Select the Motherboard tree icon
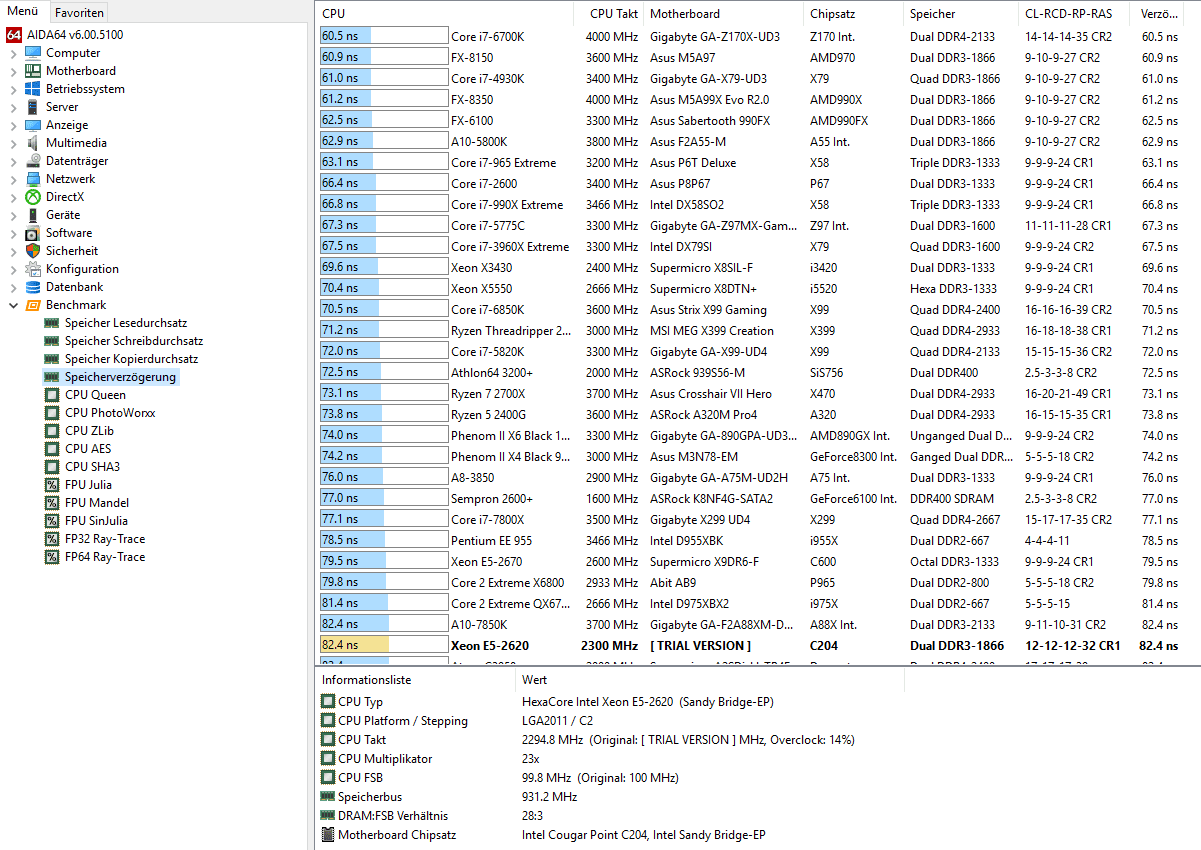Viewport: 1201px width, 850px height. pos(33,71)
